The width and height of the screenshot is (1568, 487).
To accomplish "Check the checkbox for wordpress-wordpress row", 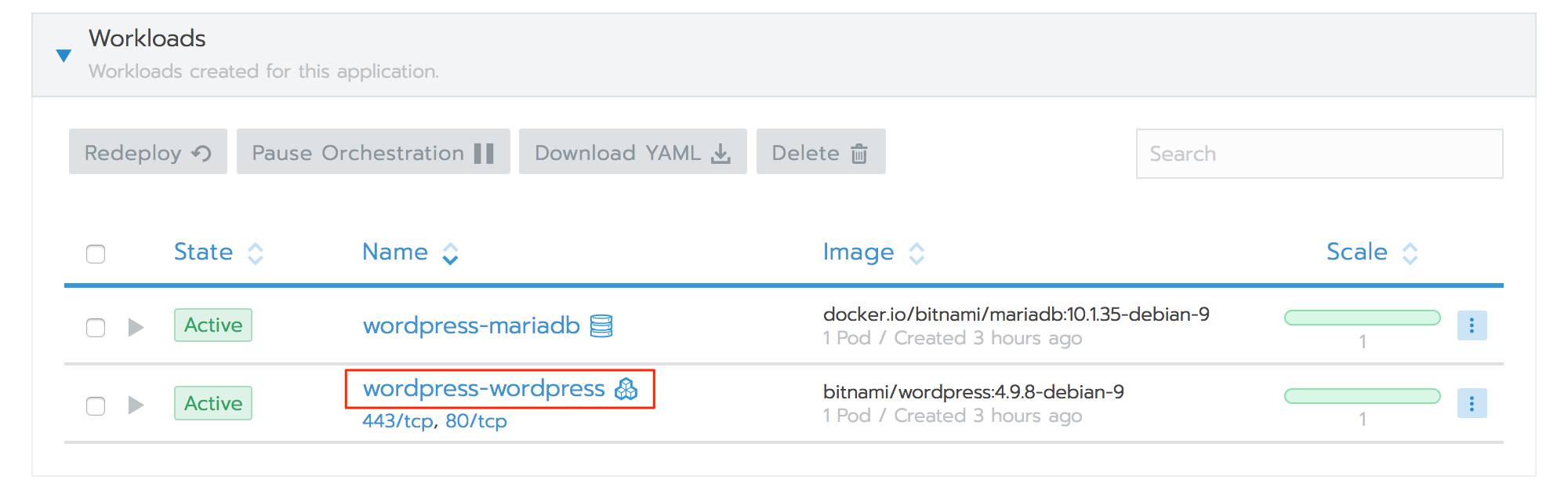I will [x=97, y=404].
